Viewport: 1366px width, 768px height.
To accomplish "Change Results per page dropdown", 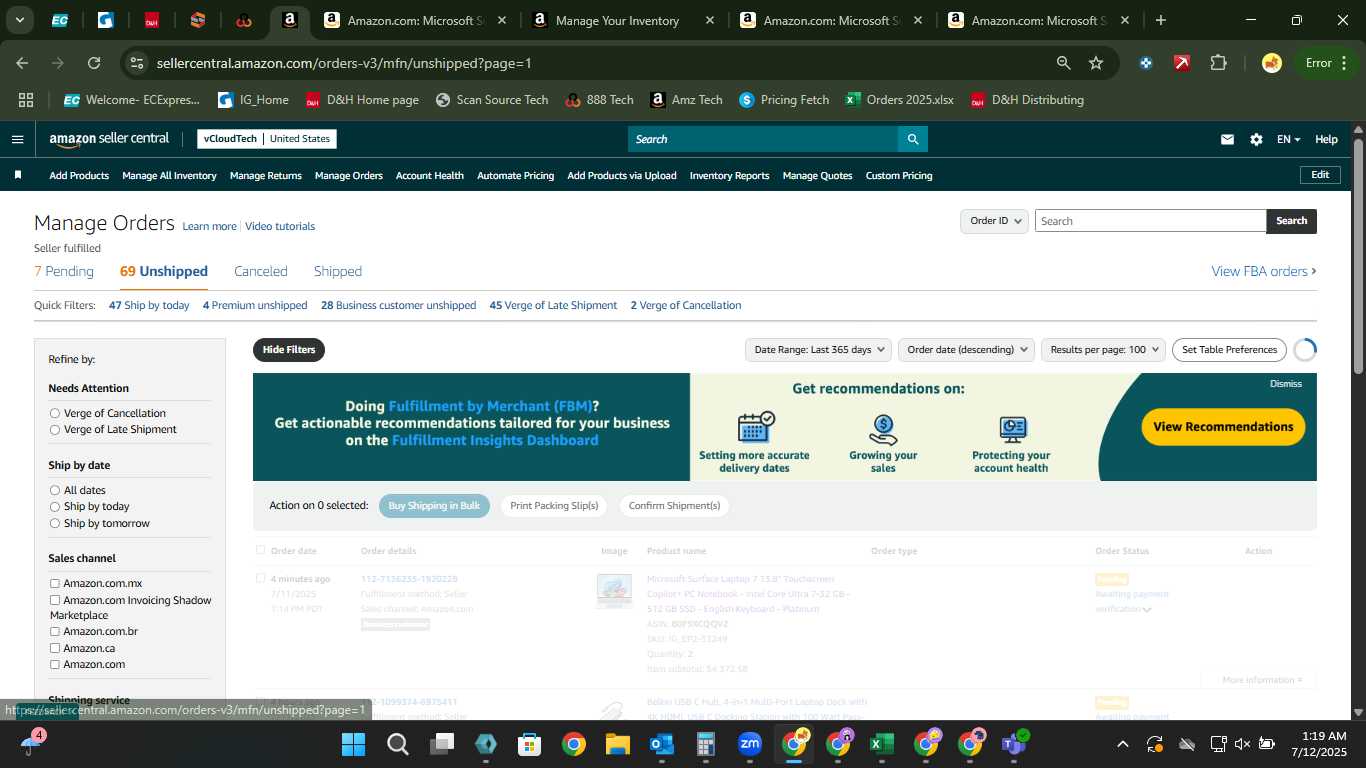I will [x=1103, y=349].
